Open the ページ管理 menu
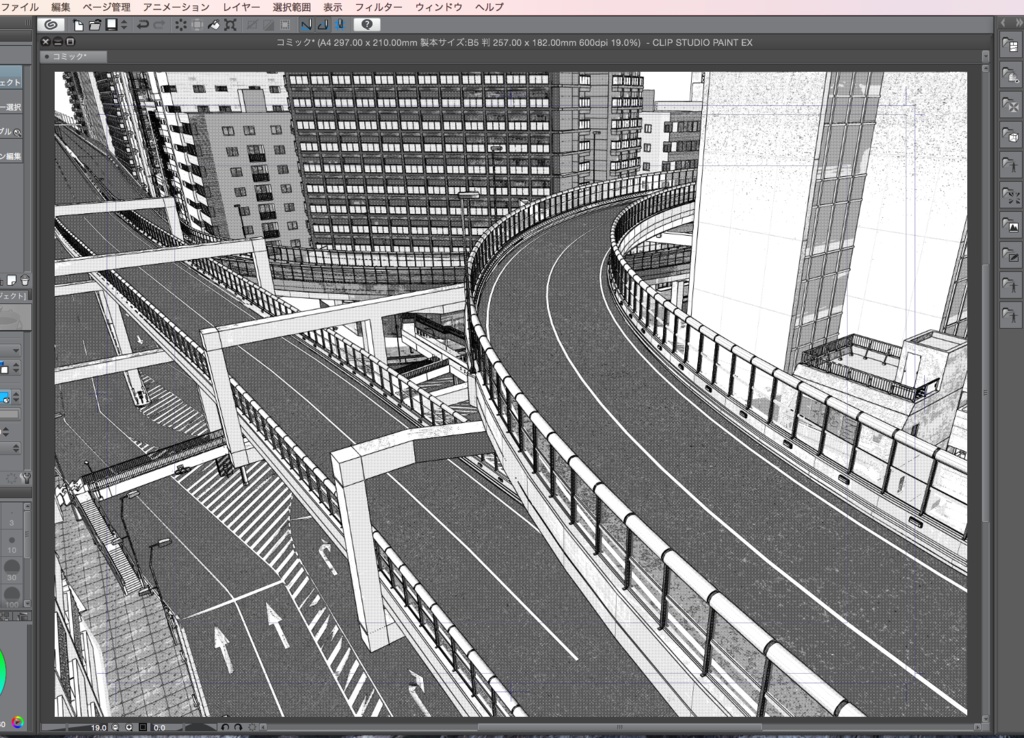Image resolution: width=1024 pixels, height=738 pixels. (x=106, y=7)
